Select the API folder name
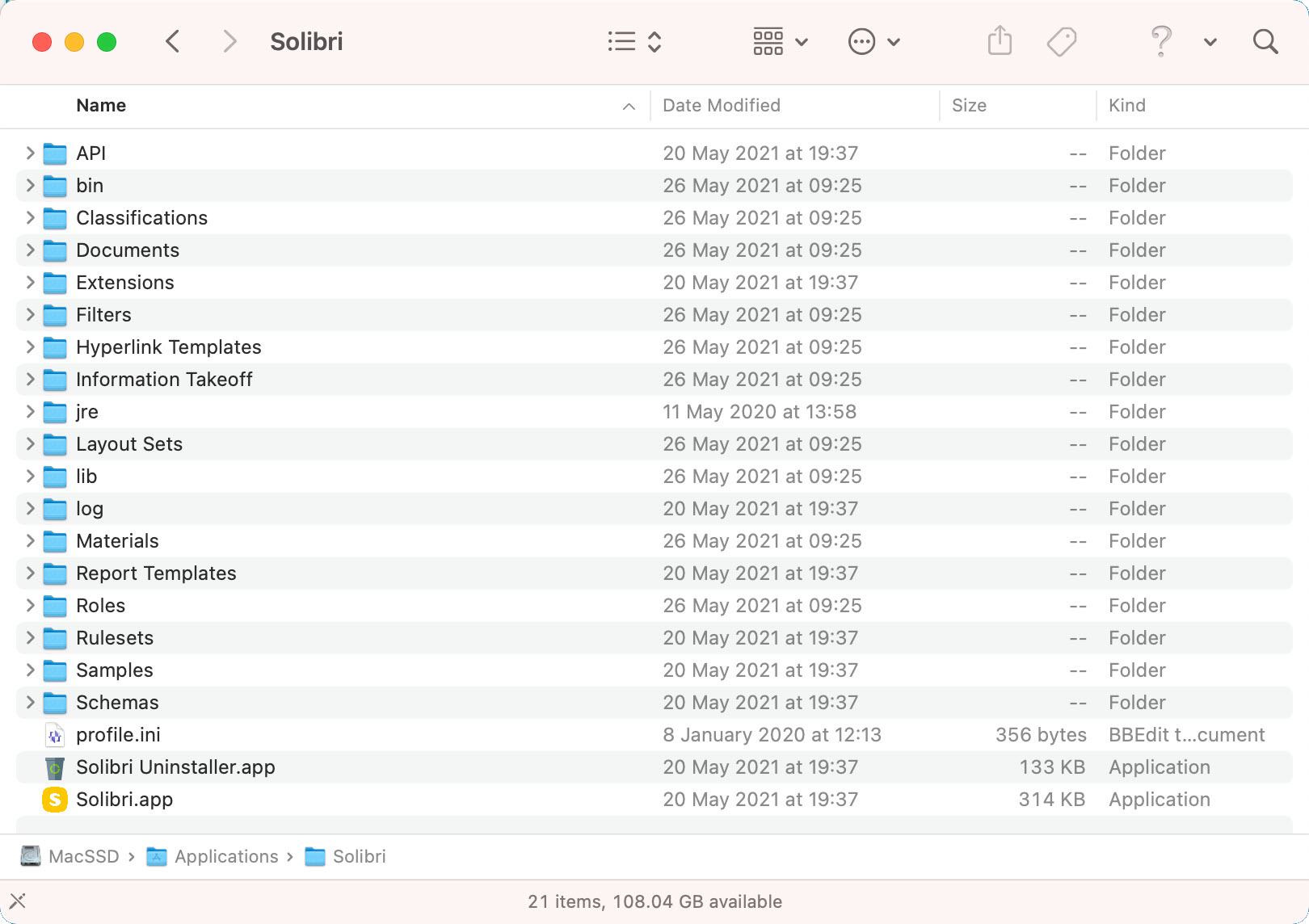 [x=90, y=153]
